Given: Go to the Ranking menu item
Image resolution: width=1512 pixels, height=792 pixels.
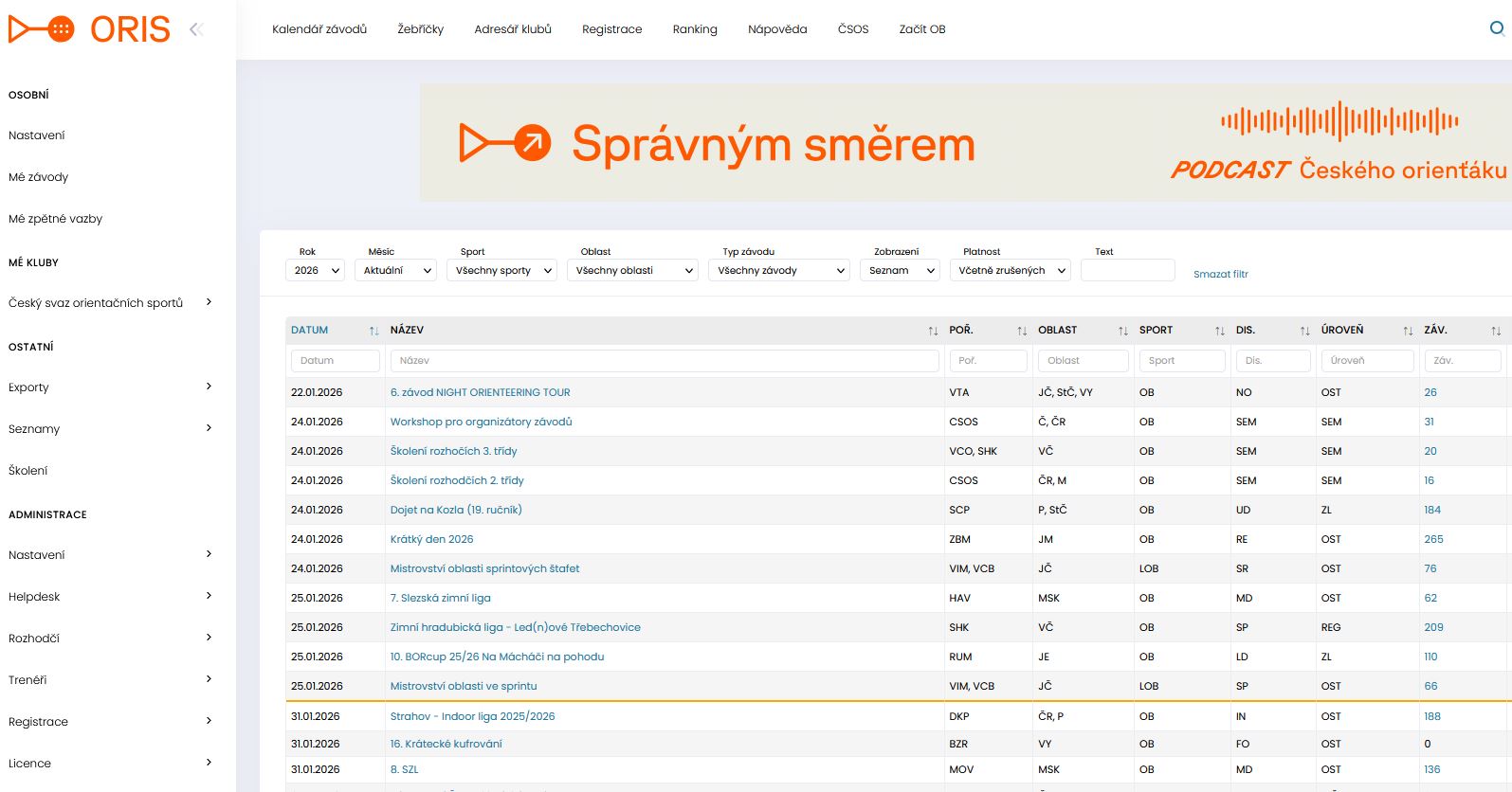Looking at the screenshot, I should click(x=695, y=29).
